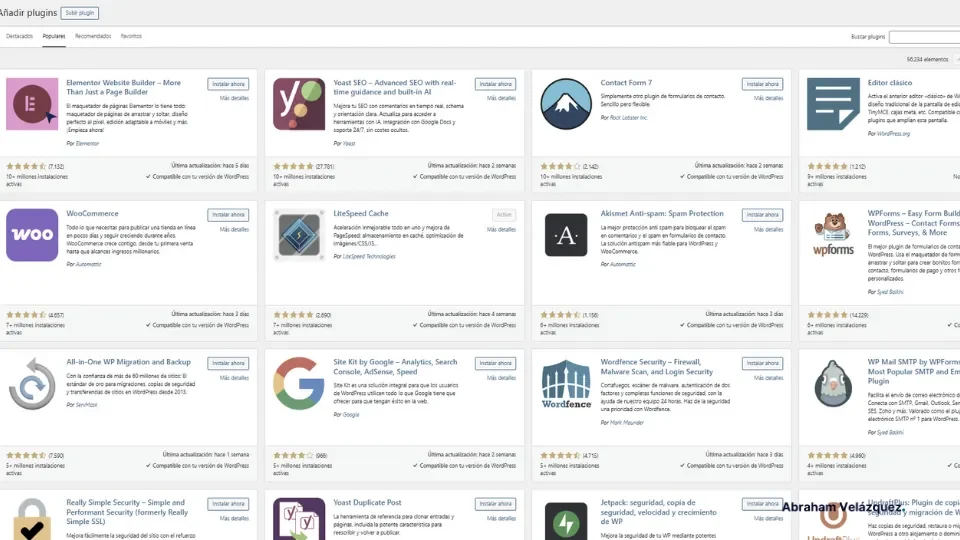
Task: Select the WooCommerce purple logo
Action: pyautogui.click(x=32, y=235)
